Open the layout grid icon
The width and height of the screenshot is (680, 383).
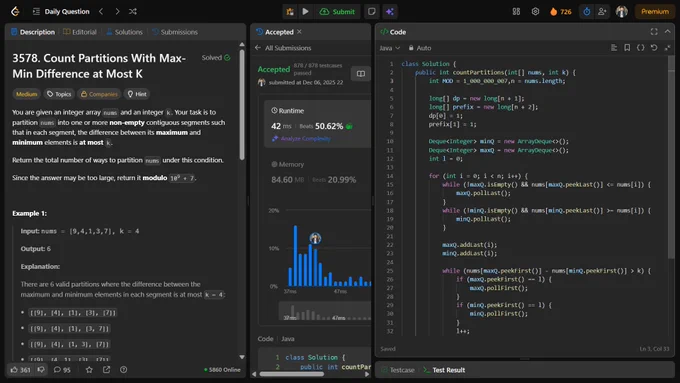point(516,12)
